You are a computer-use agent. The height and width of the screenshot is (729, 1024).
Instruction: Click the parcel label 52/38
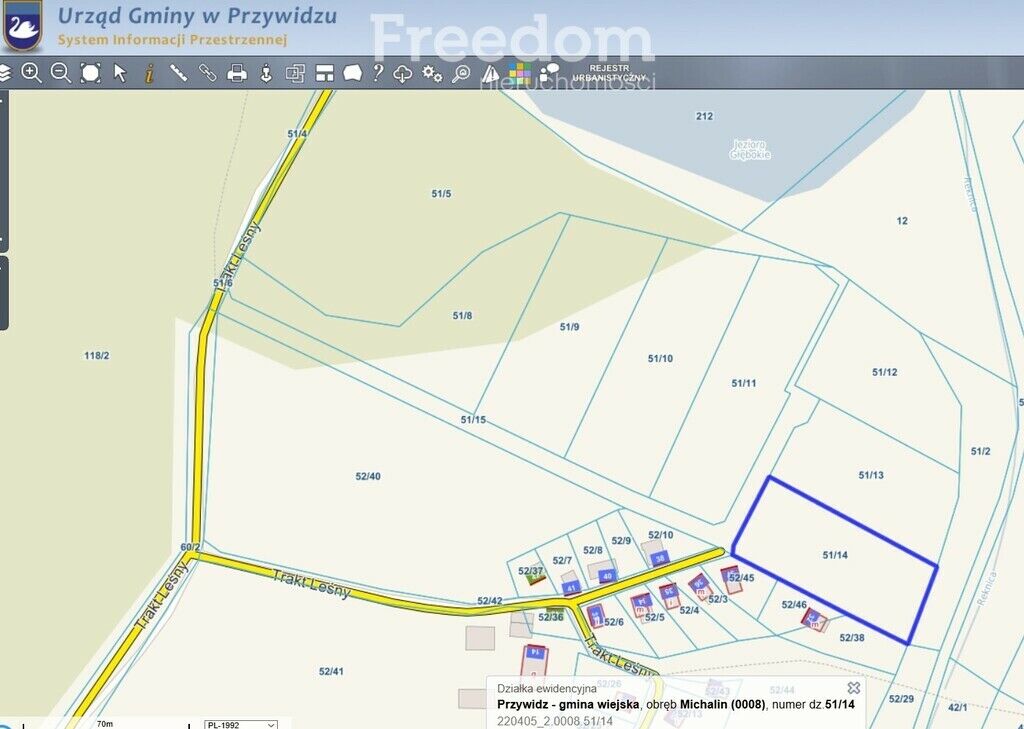click(x=852, y=638)
